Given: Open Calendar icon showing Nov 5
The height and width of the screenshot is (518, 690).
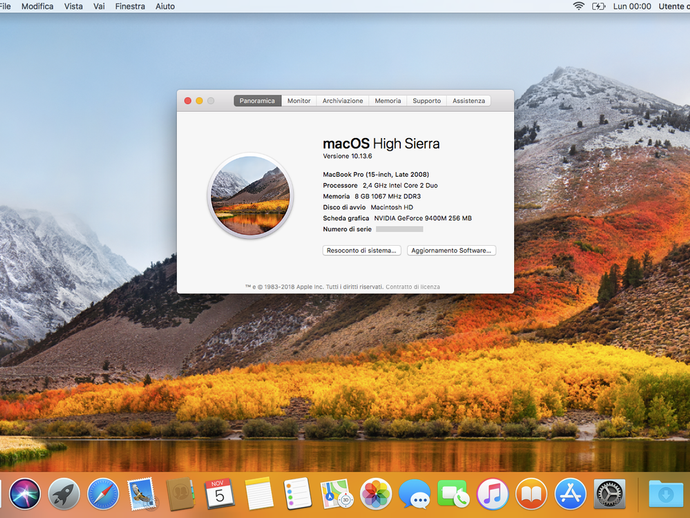Looking at the screenshot, I should pyautogui.click(x=219, y=494).
